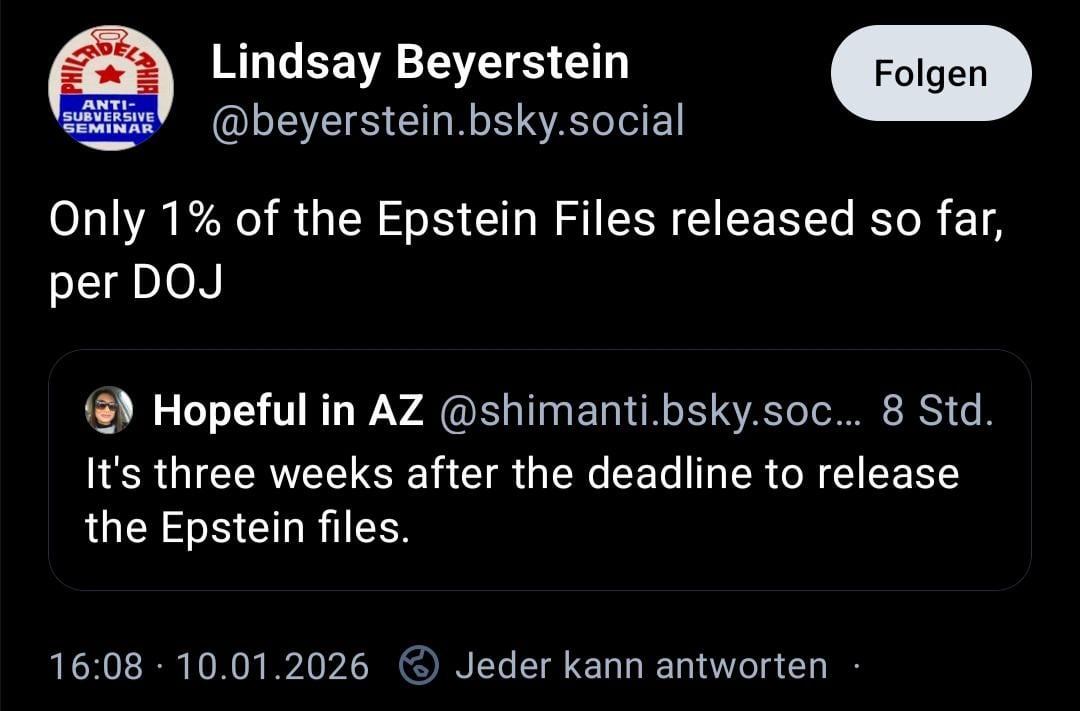Open the Lindsay Beyerstein display name
Screen dimensions: 1080x711
420,65
